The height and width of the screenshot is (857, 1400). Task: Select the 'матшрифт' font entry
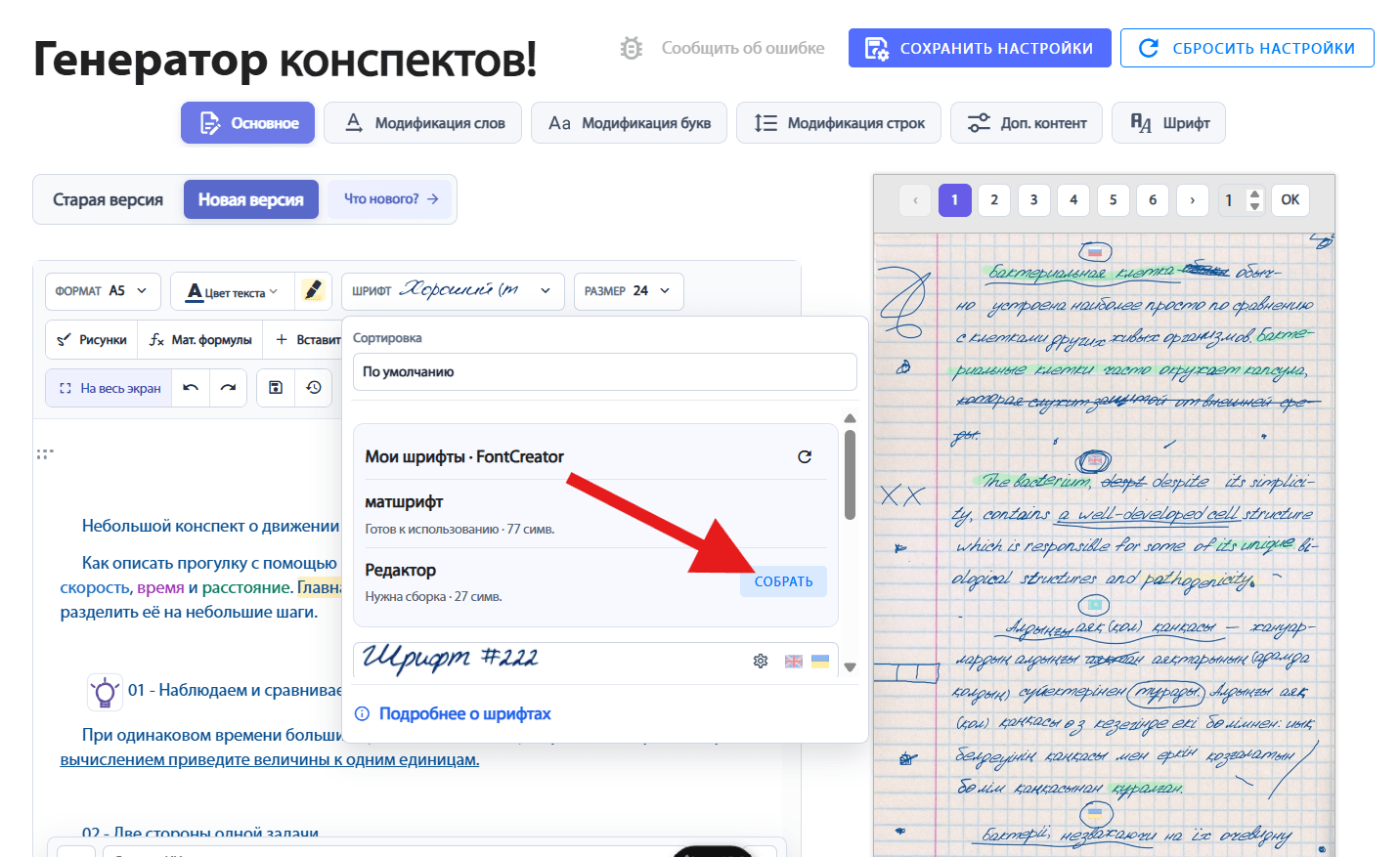(595, 514)
